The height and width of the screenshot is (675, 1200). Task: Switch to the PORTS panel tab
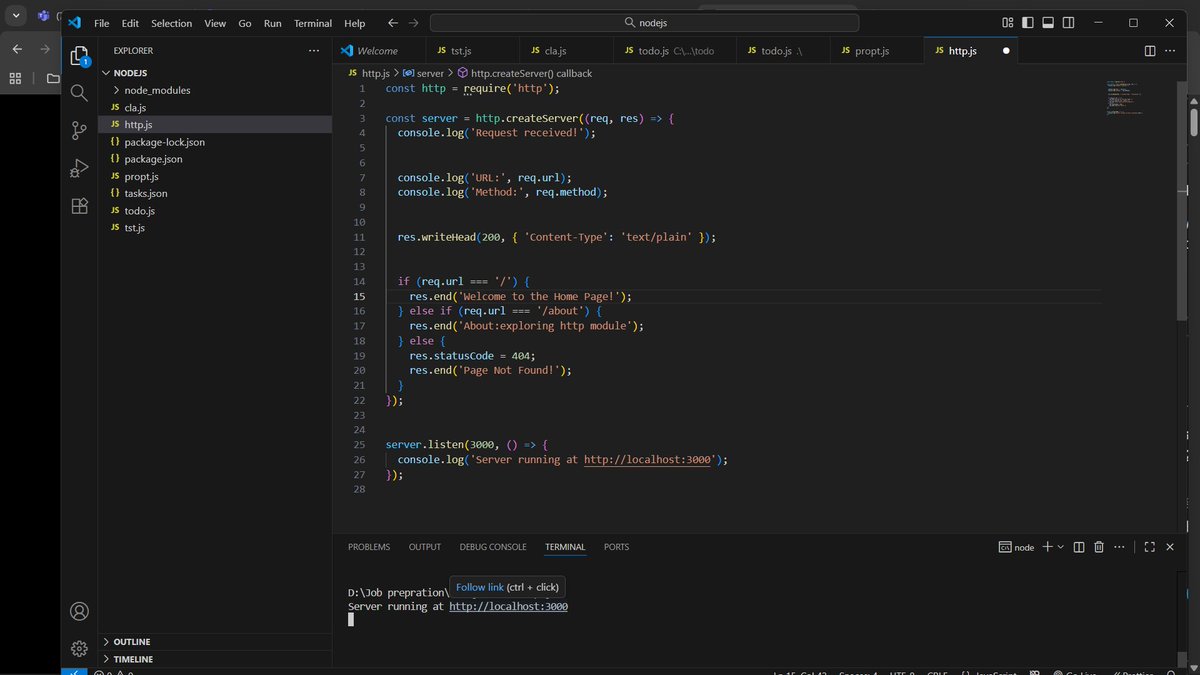pos(616,547)
